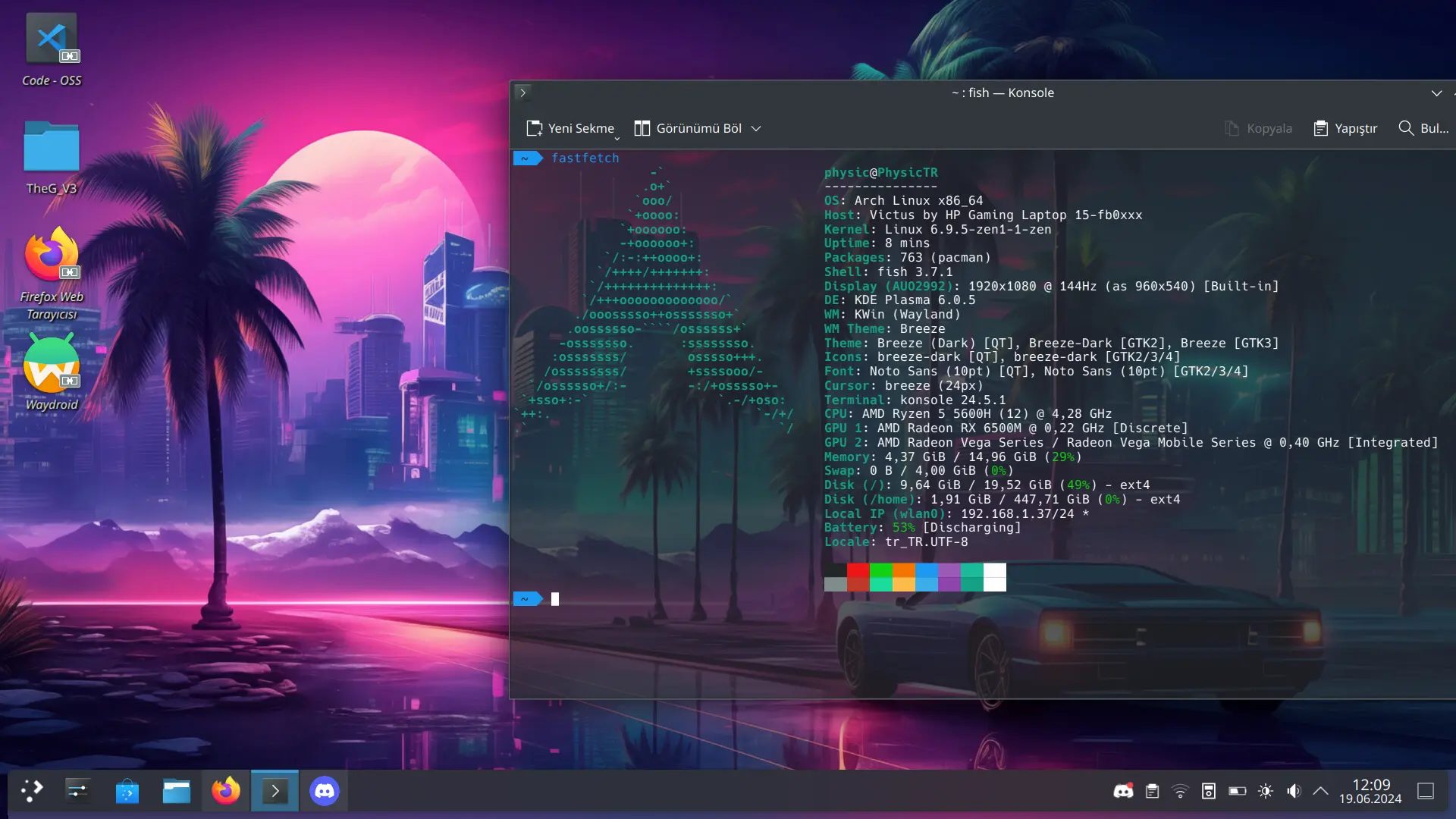Open Discord from the taskbar
Image resolution: width=1456 pixels, height=819 pixels.
(x=324, y=791)
